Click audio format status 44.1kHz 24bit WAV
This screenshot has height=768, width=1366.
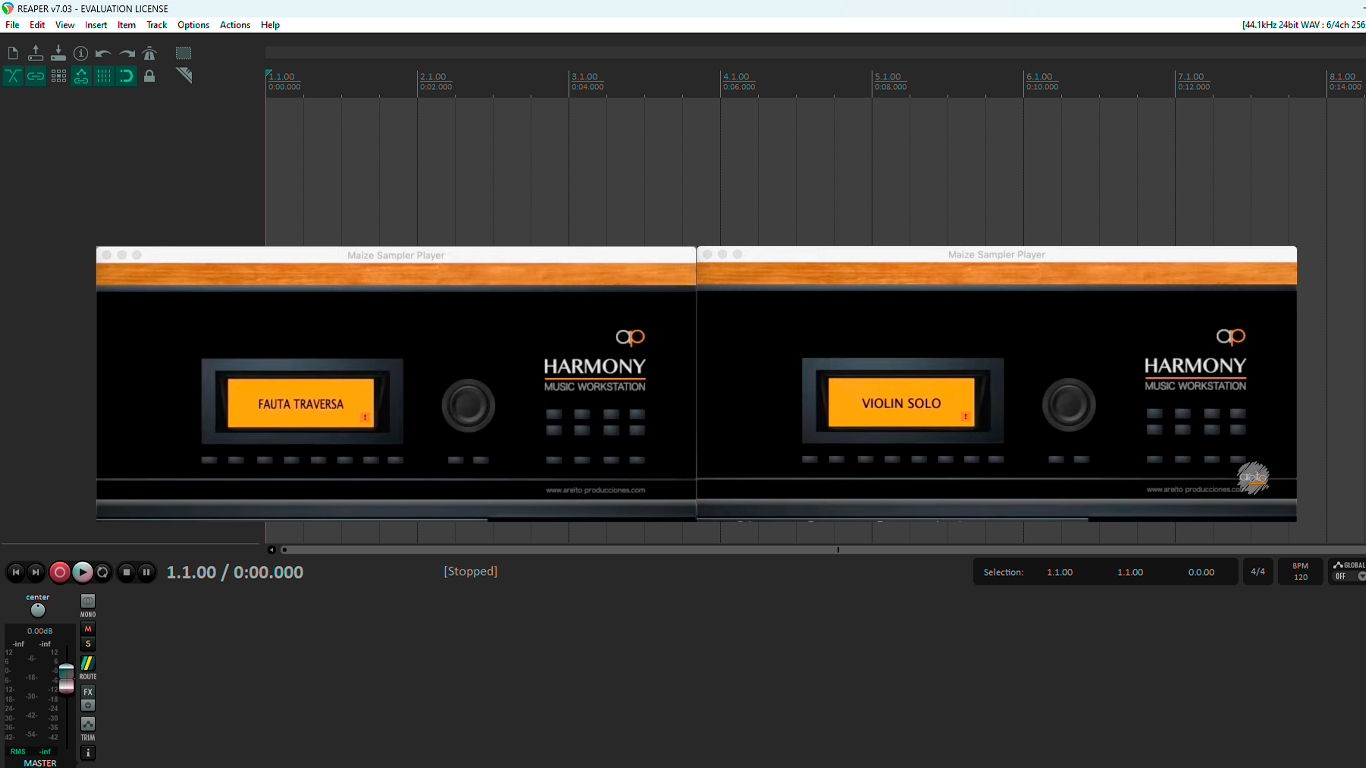pyautogui.click(x=1304, y=25)
